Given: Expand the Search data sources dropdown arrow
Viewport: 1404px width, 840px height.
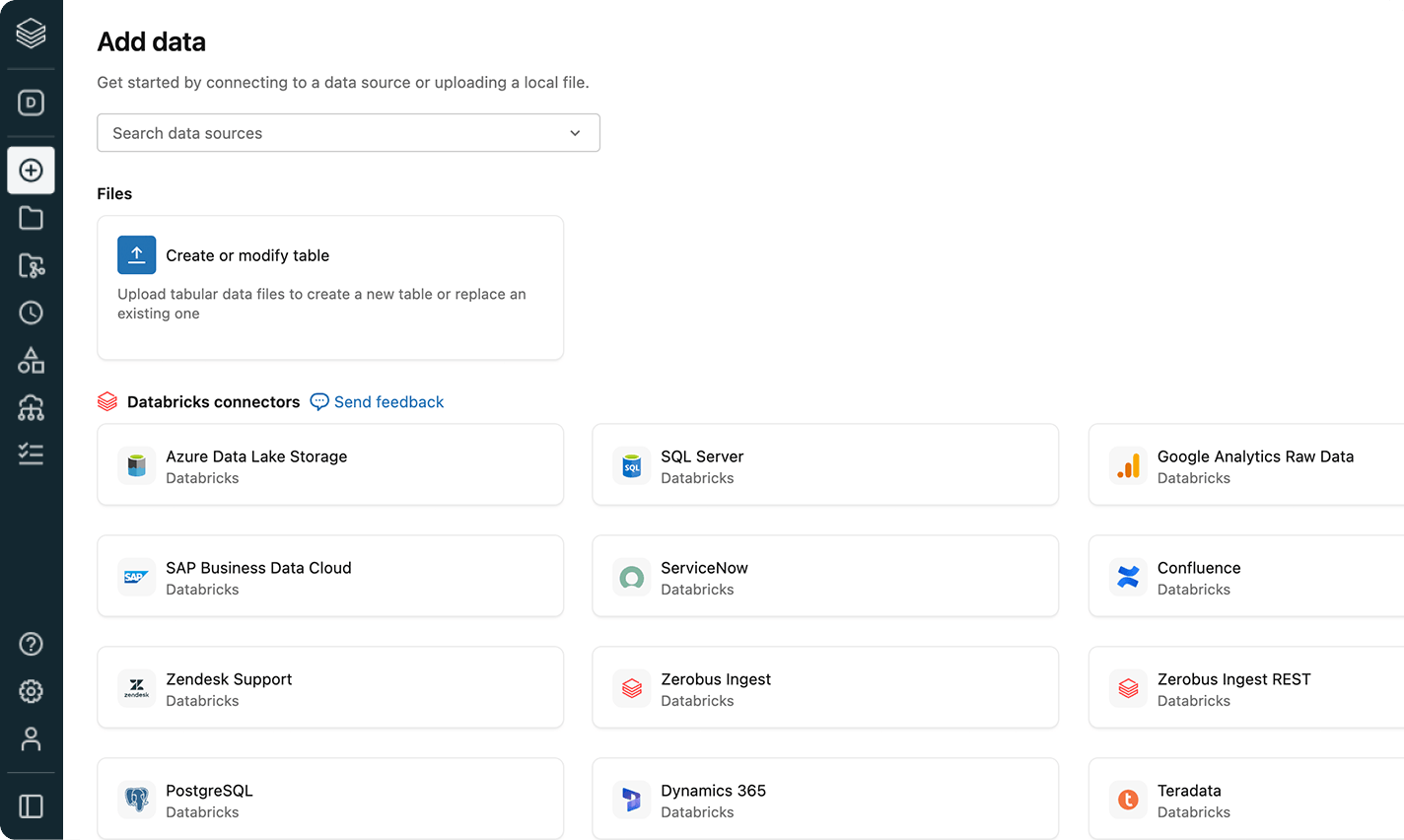Looking at the screenshot, I should 575,133.
